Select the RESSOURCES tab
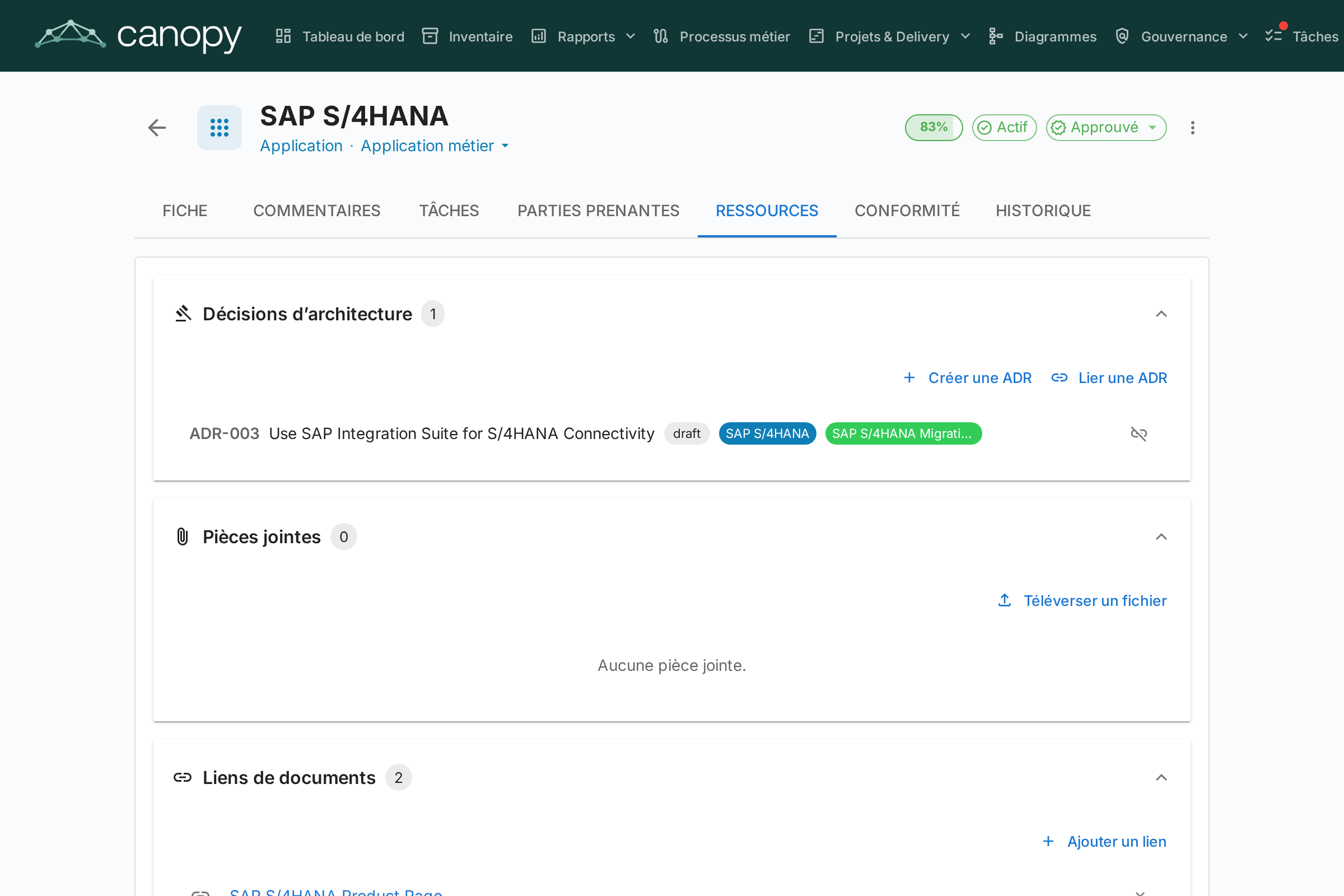 [767, 211]
